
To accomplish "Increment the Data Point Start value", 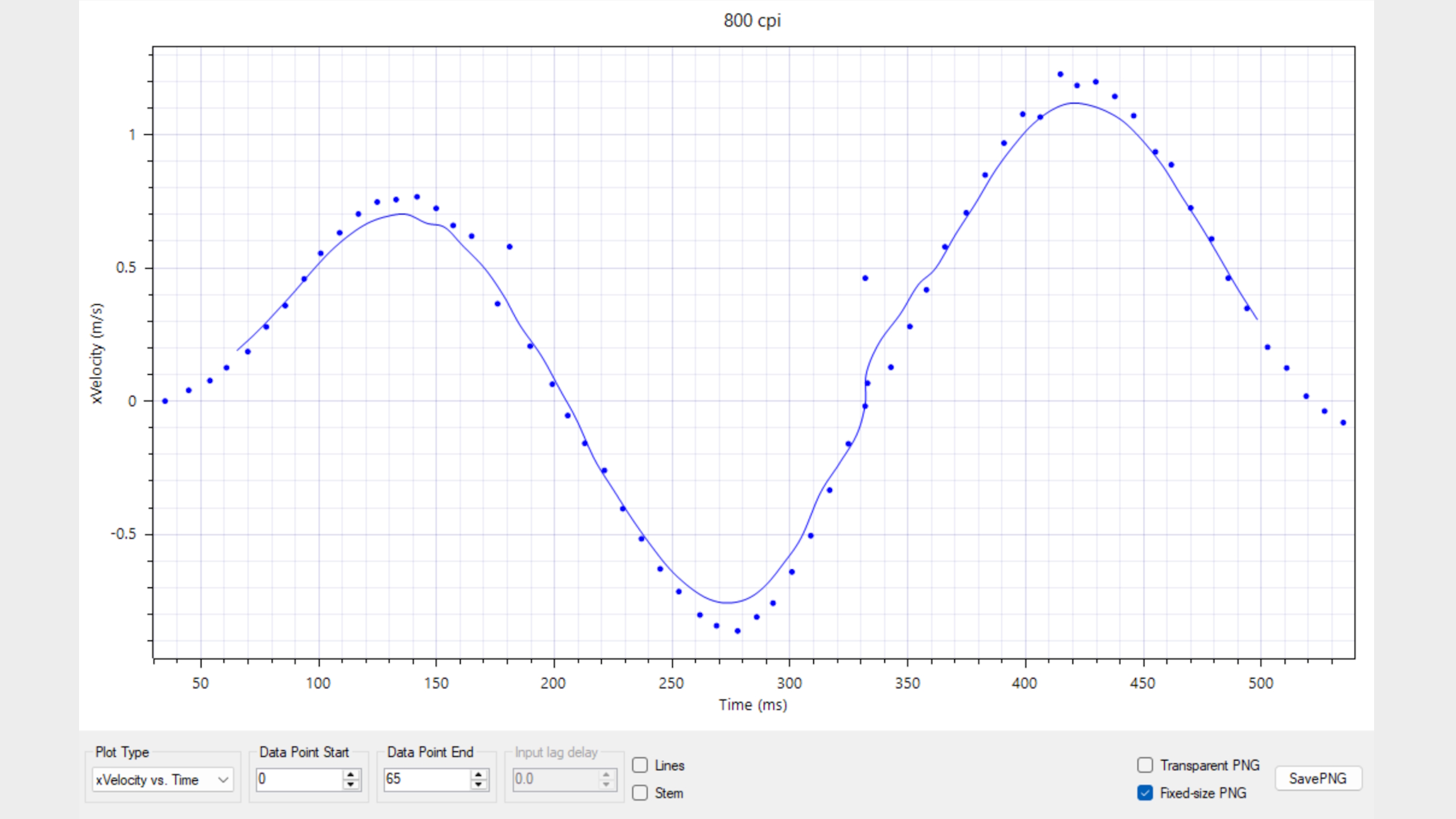I will (x=351, y=775).
